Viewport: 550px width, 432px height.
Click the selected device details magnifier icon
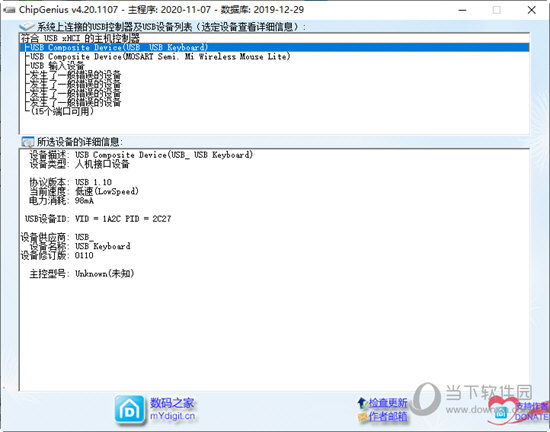pos(27,142)
